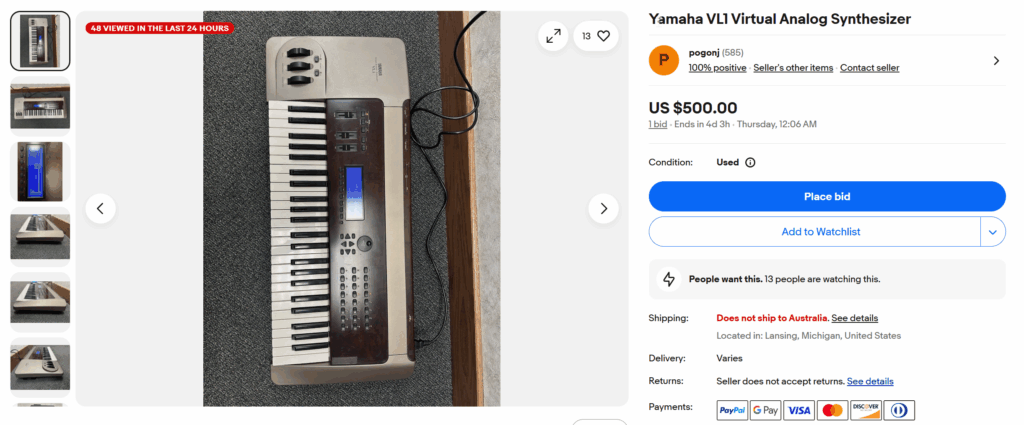This screenshot has height=425, width=1024.
Task: Open returns See details link
Action: click(870, 381)
